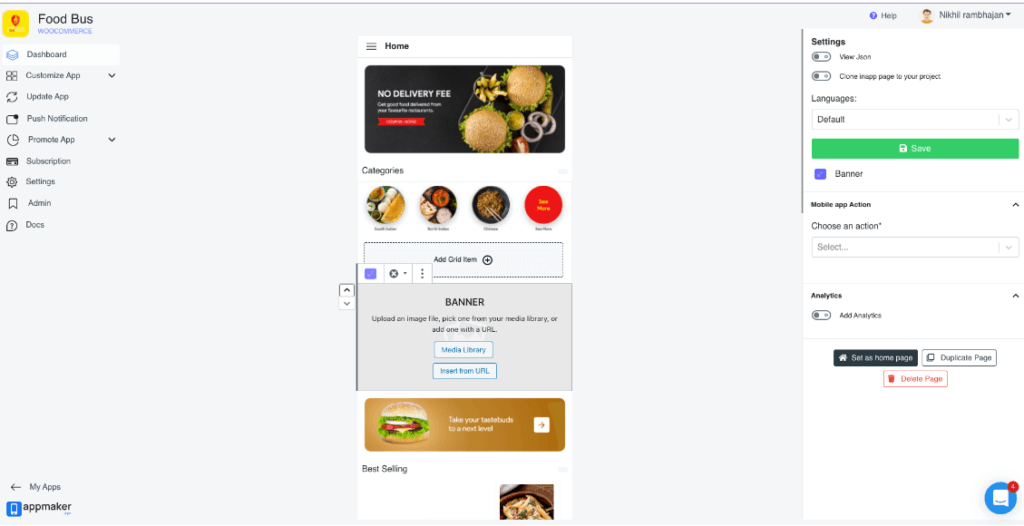Enable the View Json toggle
1024x526 pixels.
[821, 57]
